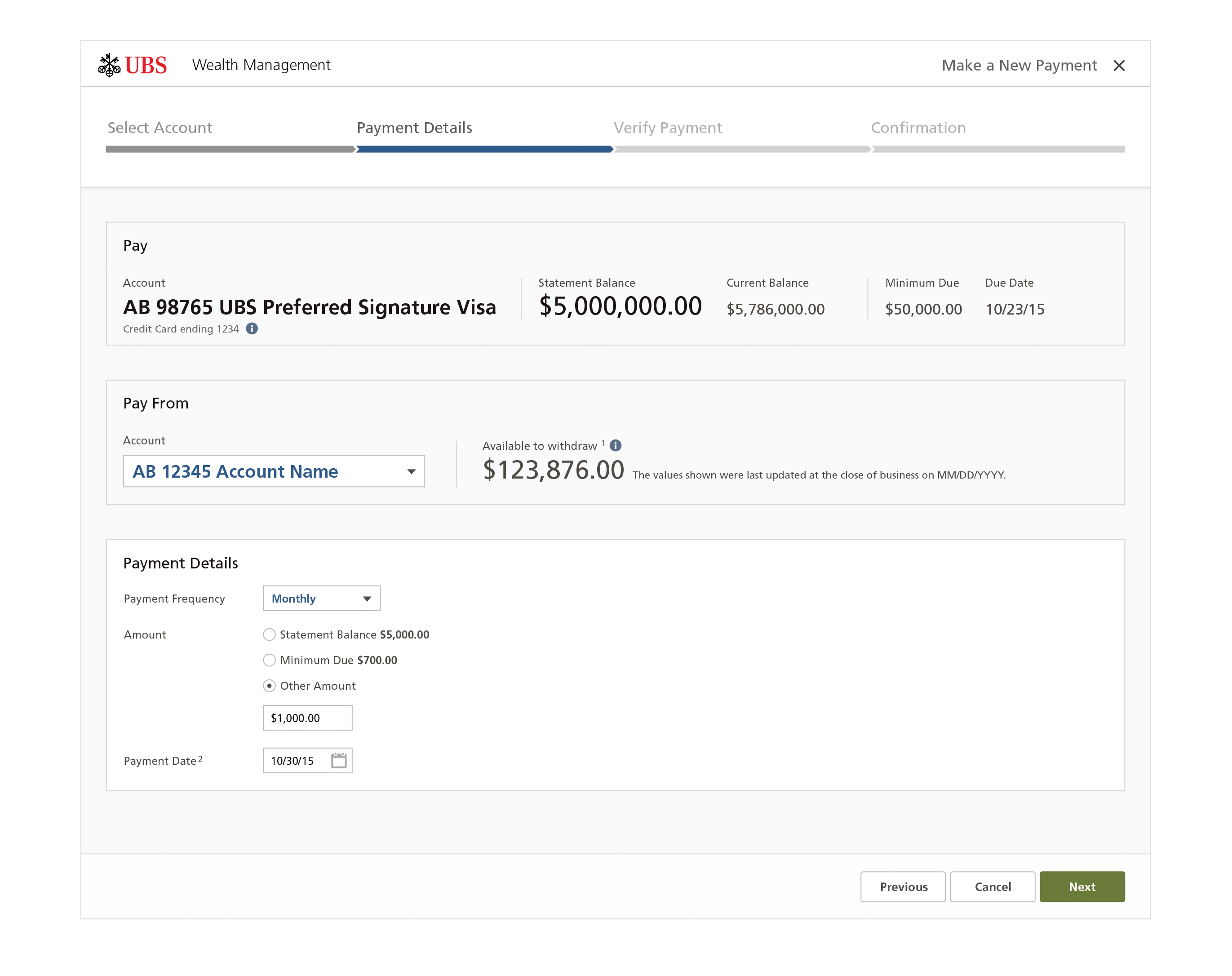
Task: Click the blue Payment Details progress bar
Action: pos(484,149)
